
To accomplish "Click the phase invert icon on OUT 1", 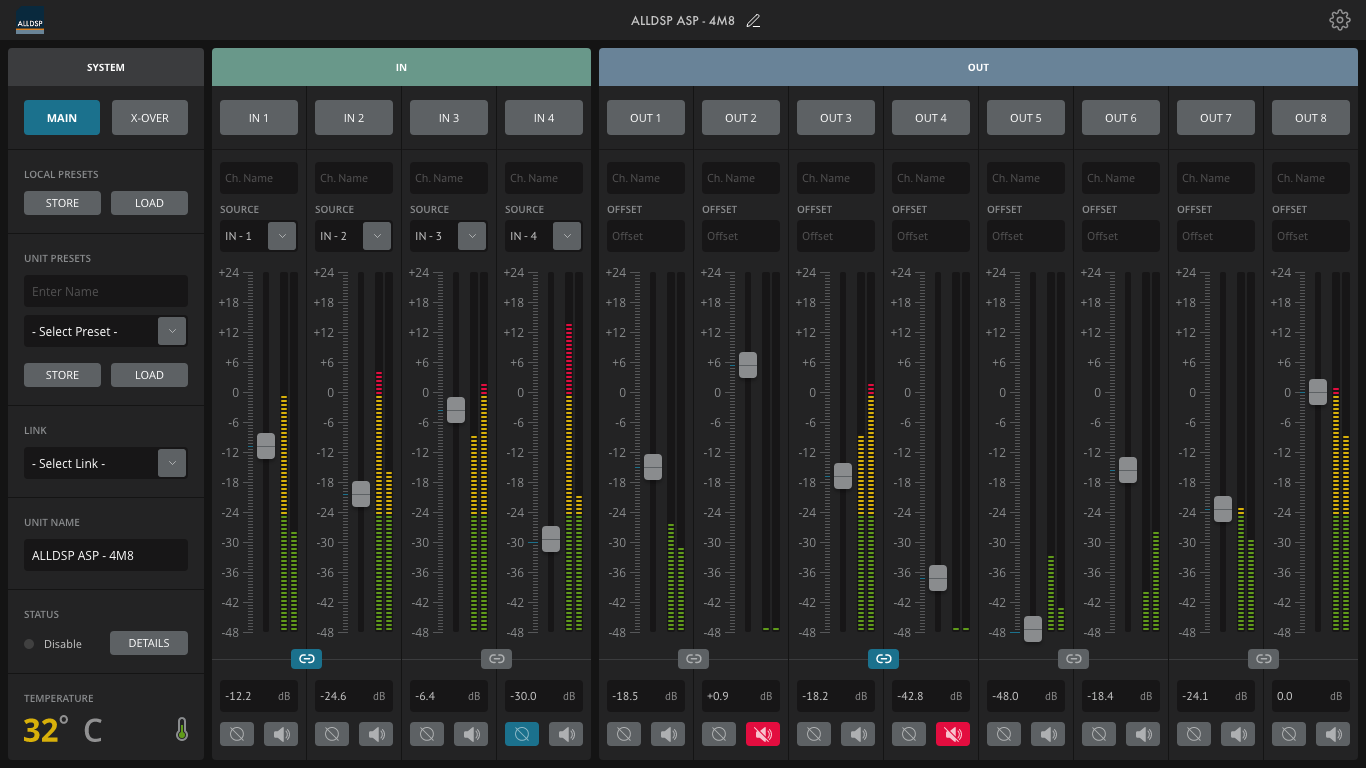I will 623,734.
